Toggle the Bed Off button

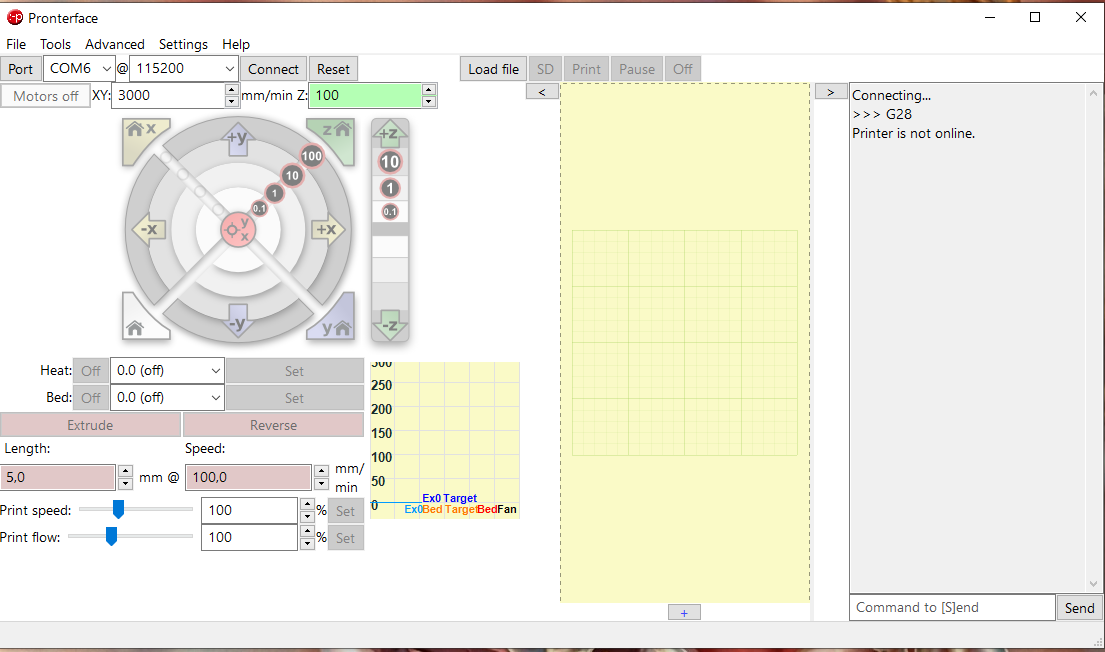point(91,398)
